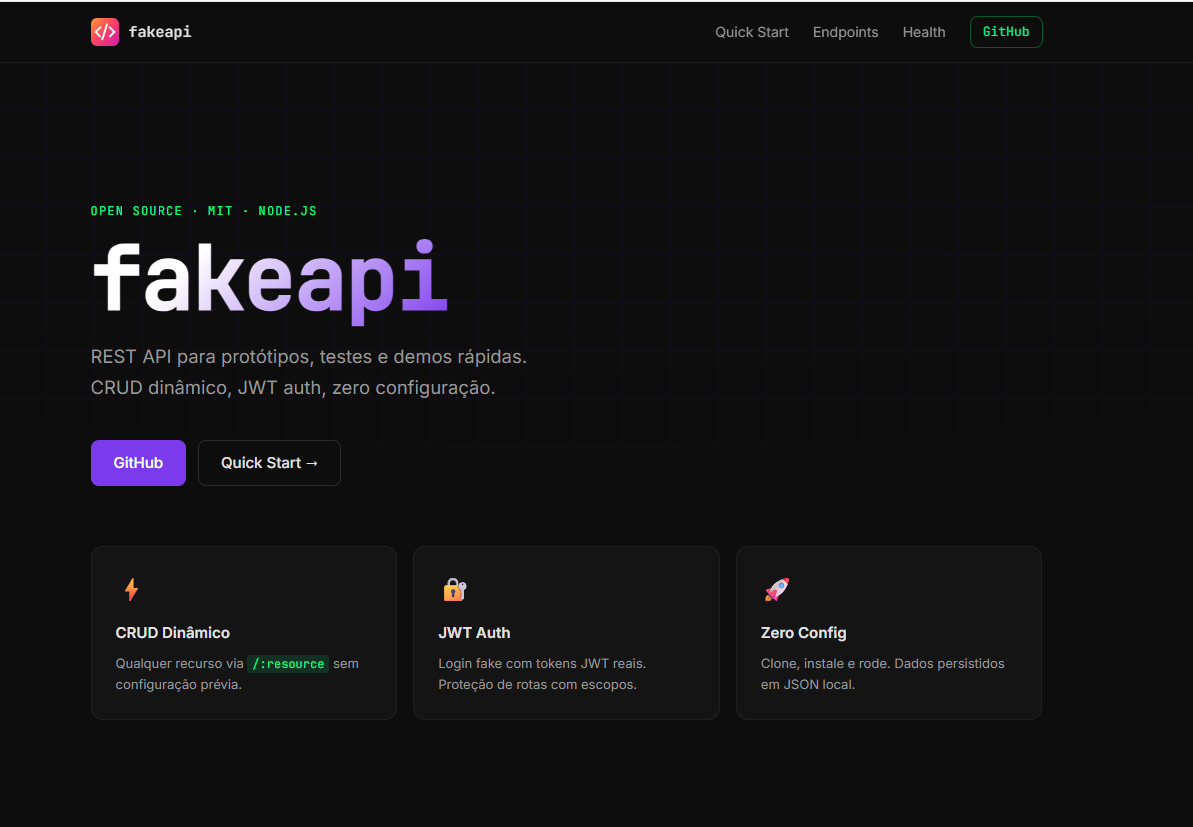Click the fakeapi code-bracket logo icon
Screen dimensions: 1193x827
tap(105, 32)
